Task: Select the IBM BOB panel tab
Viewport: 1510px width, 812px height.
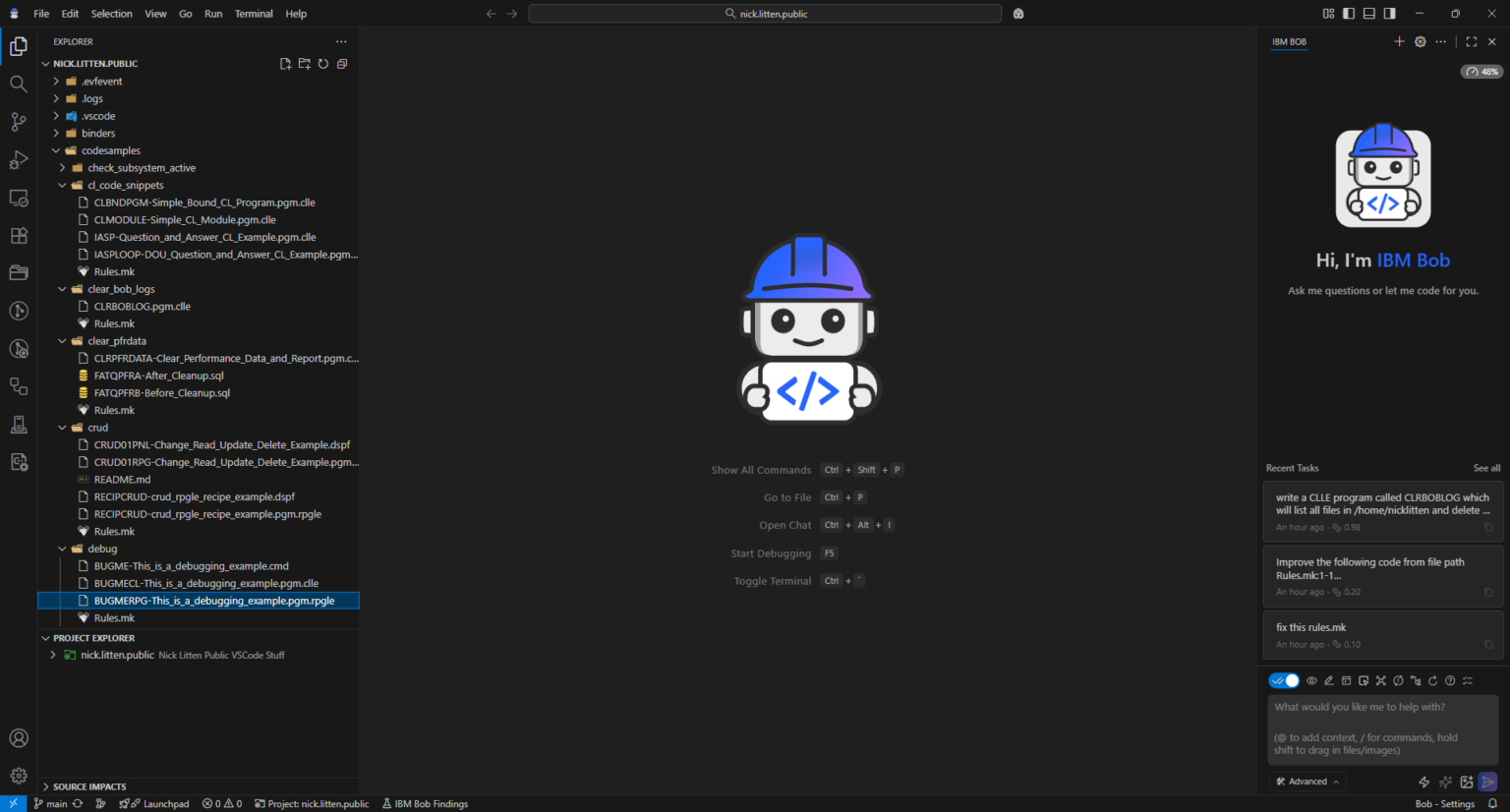Action: (1289, 41)
